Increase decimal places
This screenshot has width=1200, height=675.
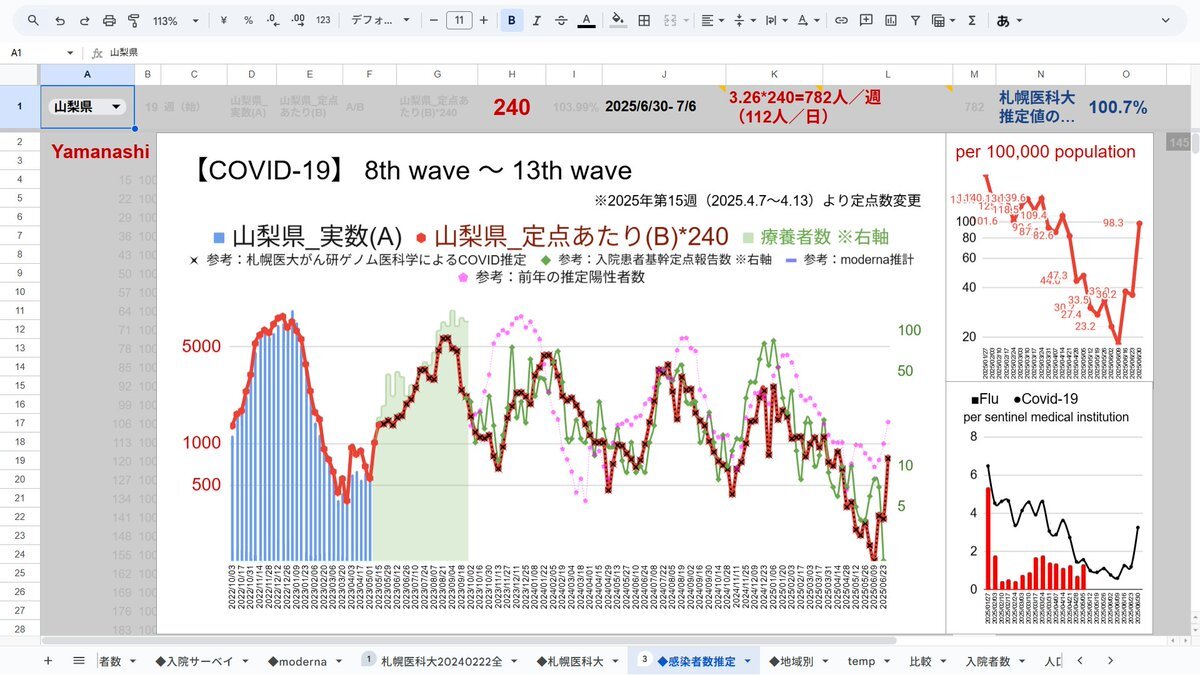click(297, 20)
